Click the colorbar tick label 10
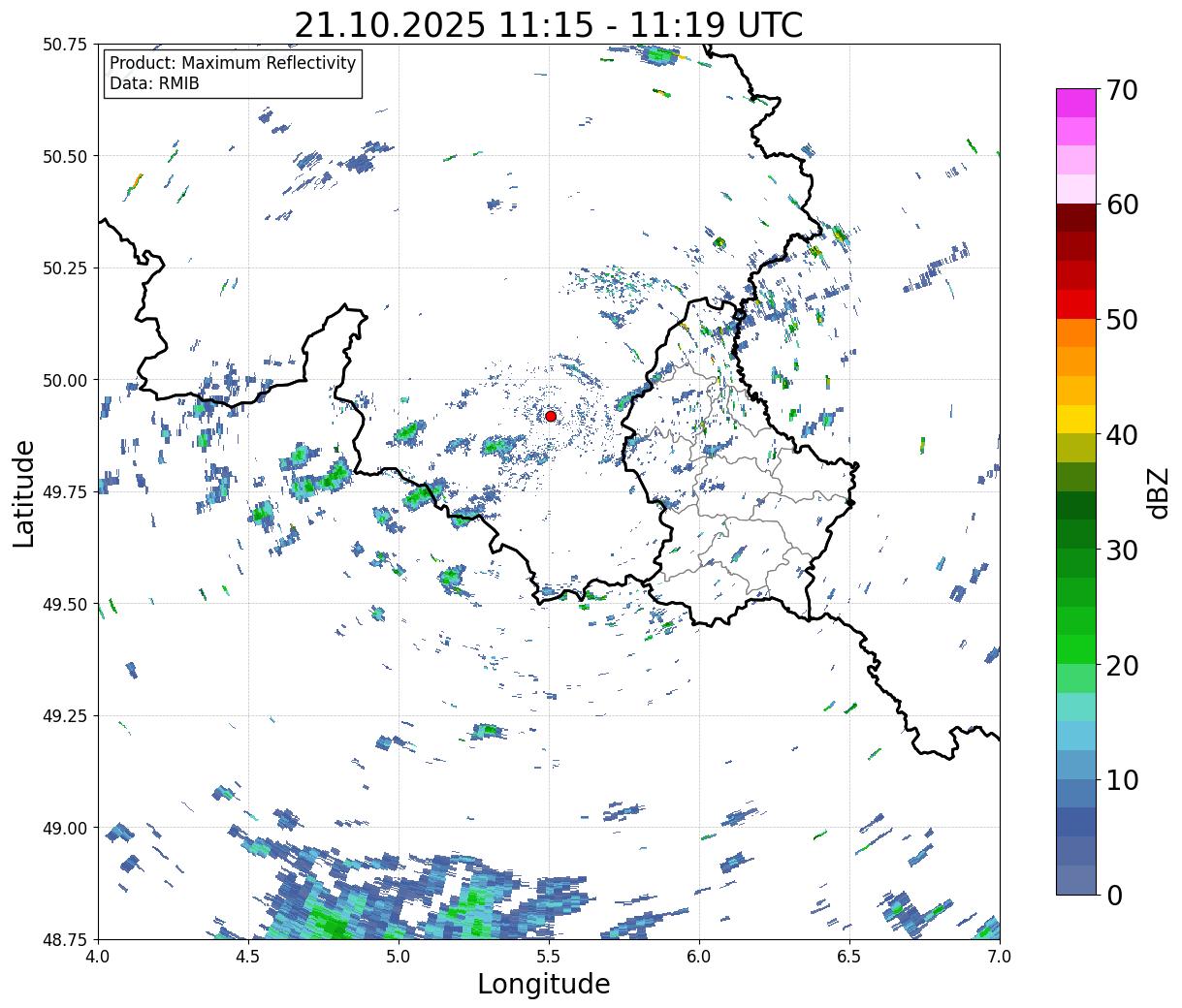The height and width of the screenshot is (1008, 1182). 1122,780
